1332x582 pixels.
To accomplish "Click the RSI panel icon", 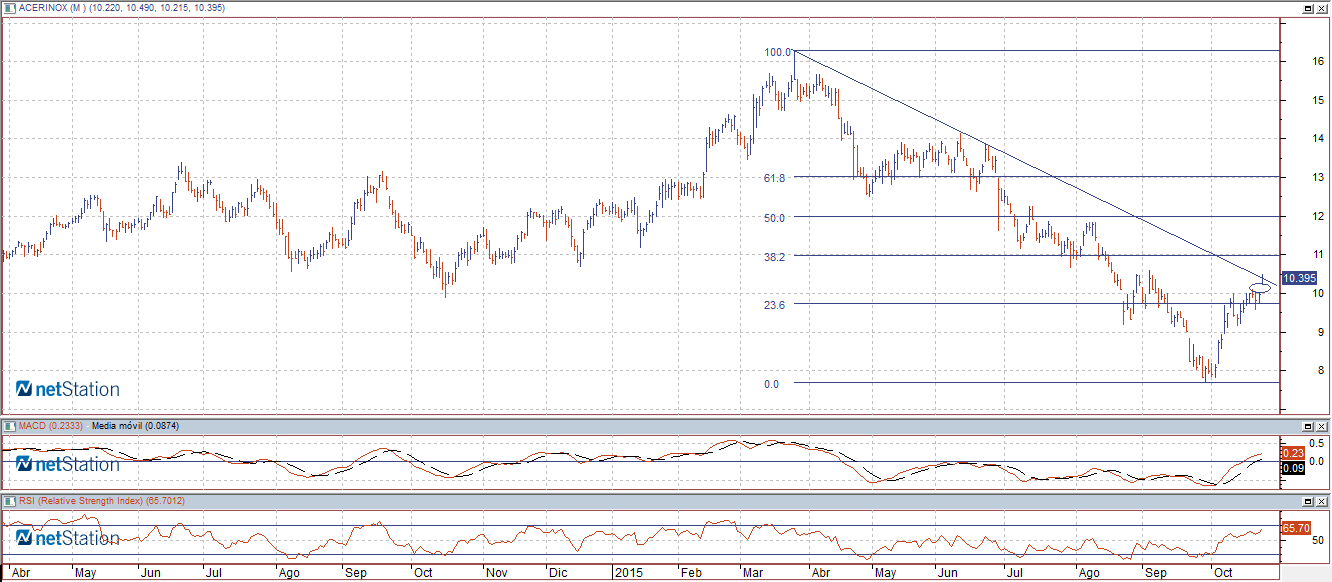I will pyautogui.click(x=10, y=500).
